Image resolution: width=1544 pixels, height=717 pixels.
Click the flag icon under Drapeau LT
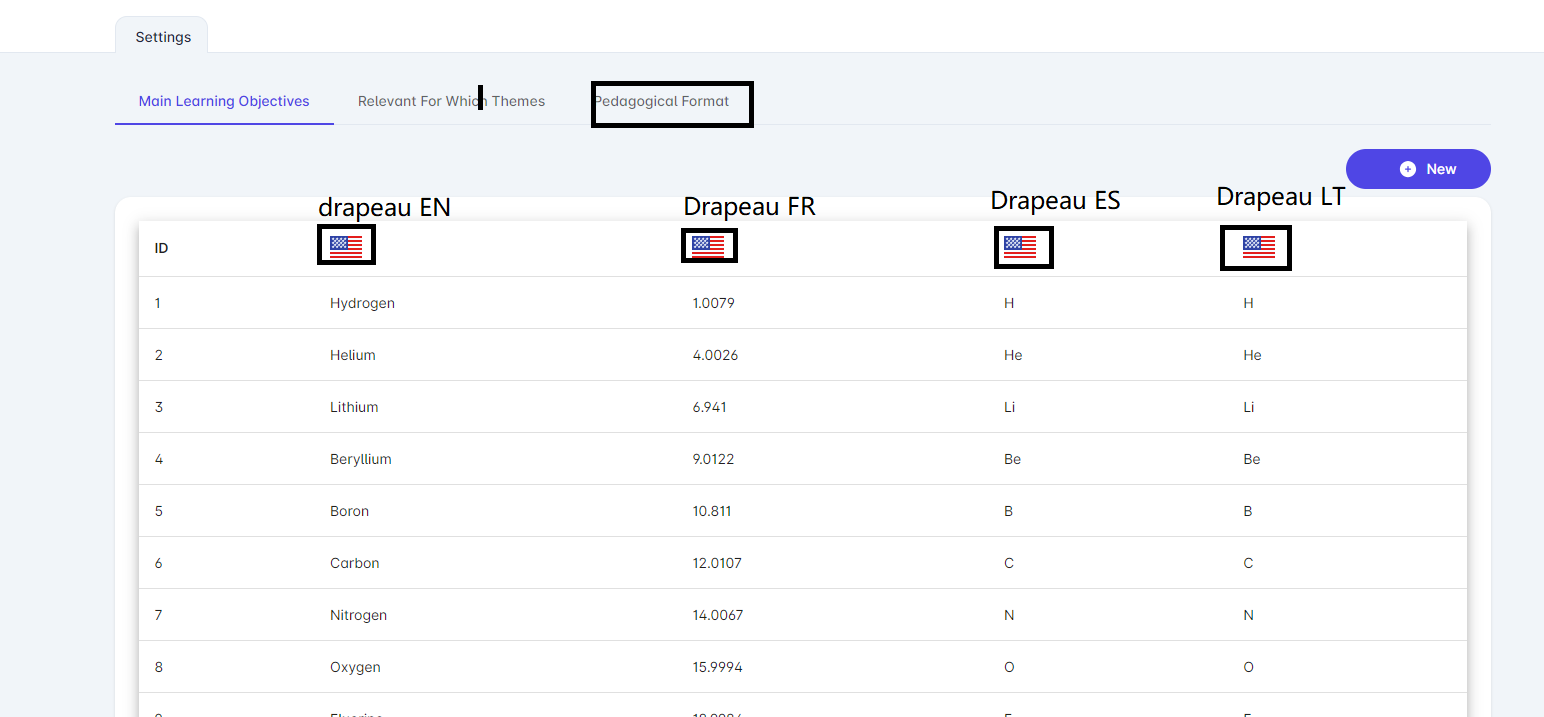(1259, 247)
